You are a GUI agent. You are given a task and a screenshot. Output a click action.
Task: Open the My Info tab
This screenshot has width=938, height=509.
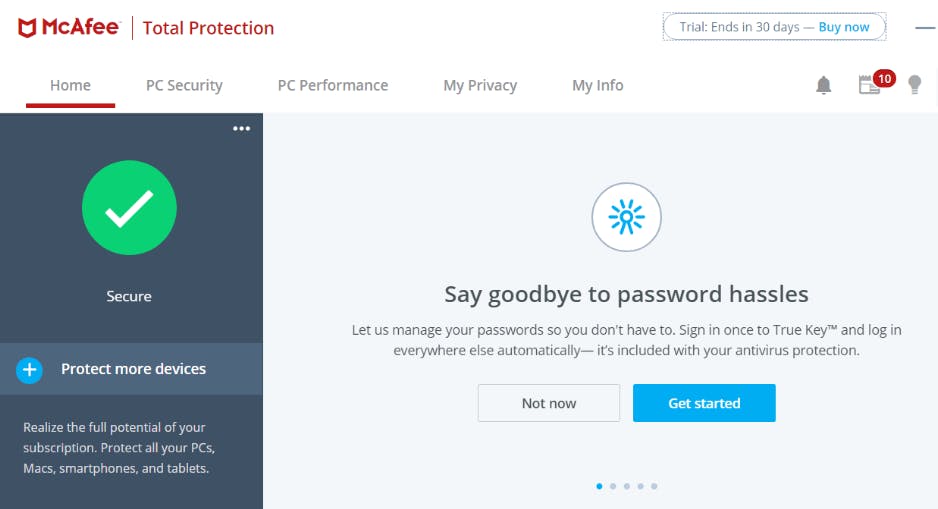coord(598,86)
